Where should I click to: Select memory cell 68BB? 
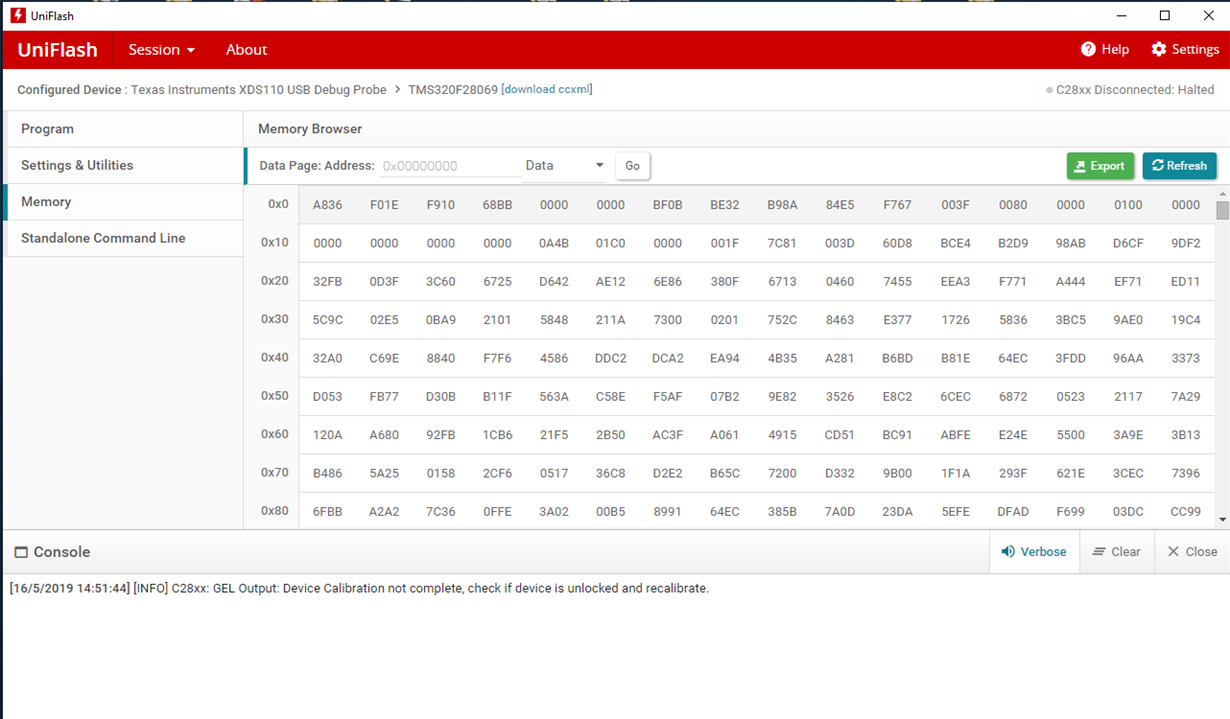497,205
